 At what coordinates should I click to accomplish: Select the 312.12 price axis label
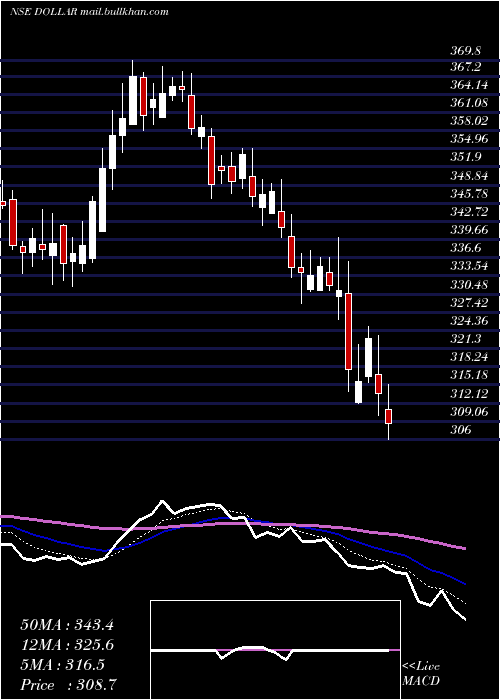click(x=469, y=394)
